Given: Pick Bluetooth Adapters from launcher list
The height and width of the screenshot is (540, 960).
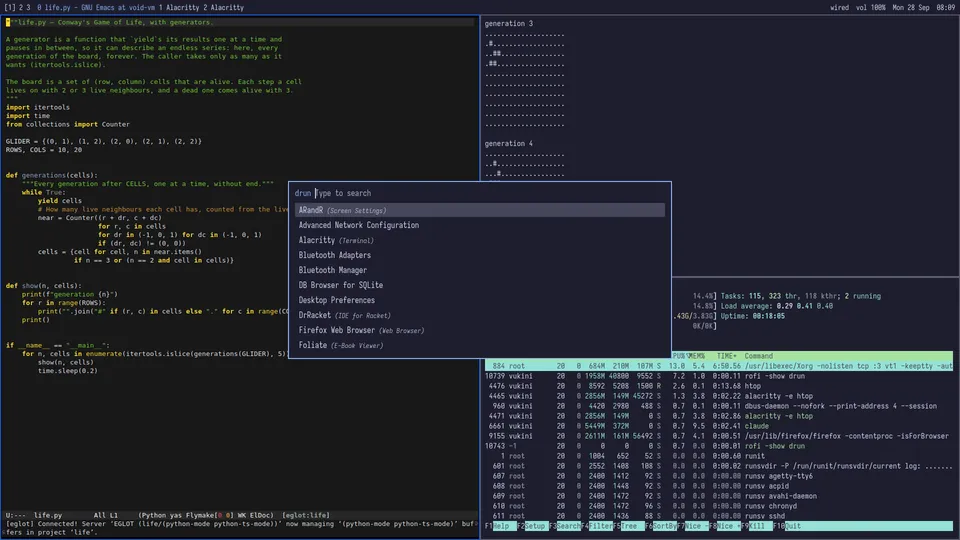Looking at the screenshot, I should (479, 255).
